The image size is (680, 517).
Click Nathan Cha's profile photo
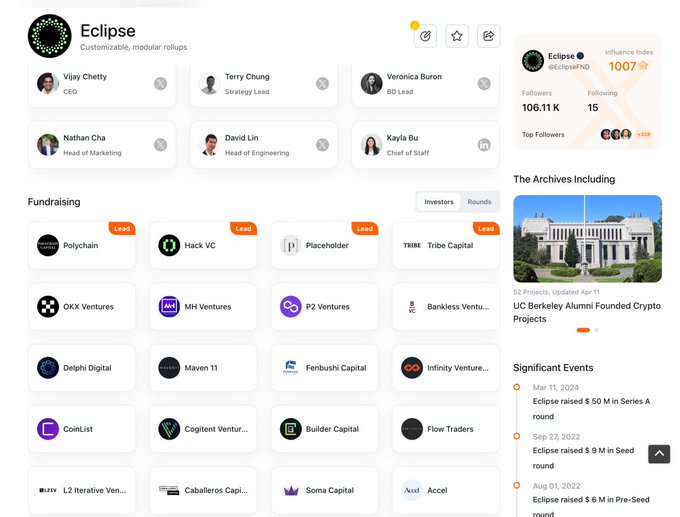click(48, 144)
